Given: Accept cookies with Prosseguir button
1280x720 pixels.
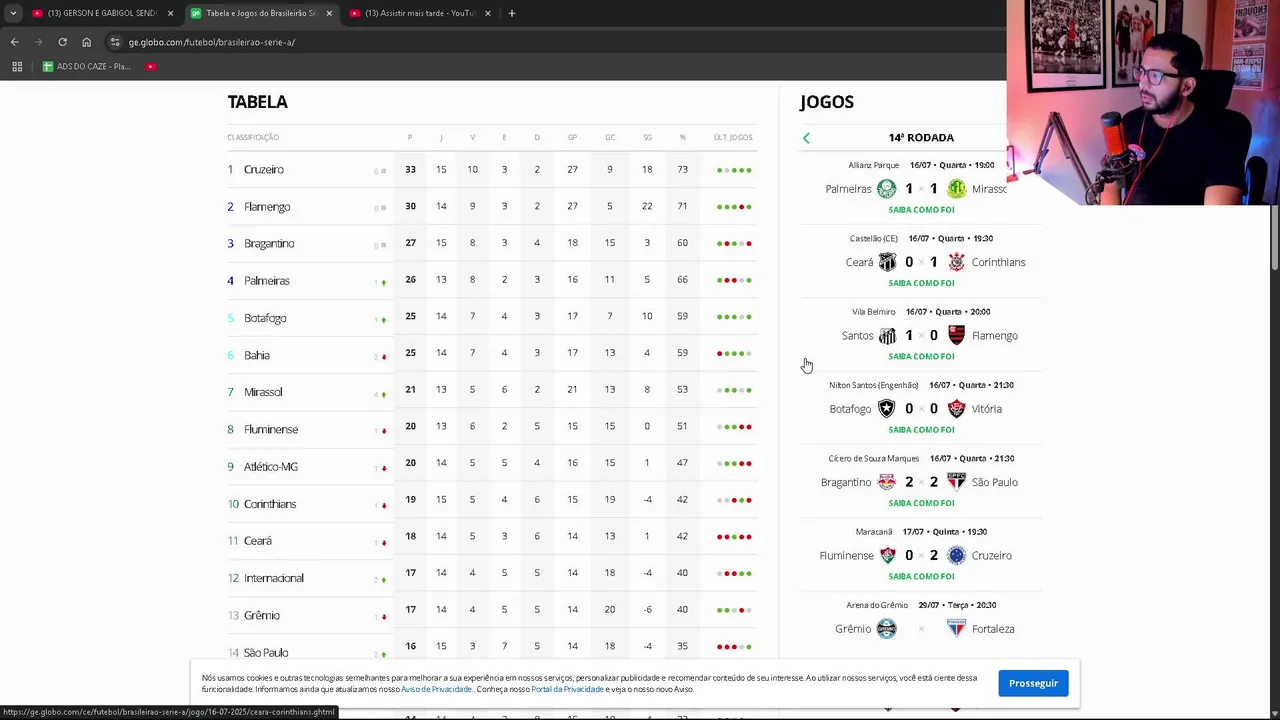Looking at the screenshot, I should 1033,683.
